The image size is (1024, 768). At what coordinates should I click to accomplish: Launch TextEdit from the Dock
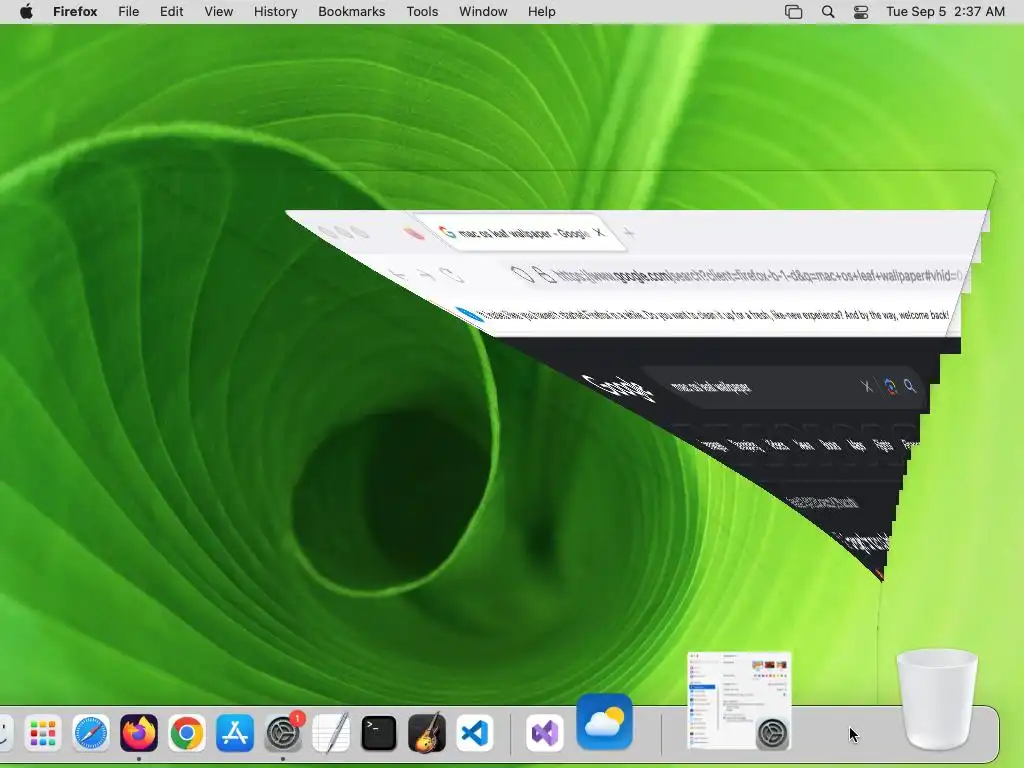coord(331,733)
